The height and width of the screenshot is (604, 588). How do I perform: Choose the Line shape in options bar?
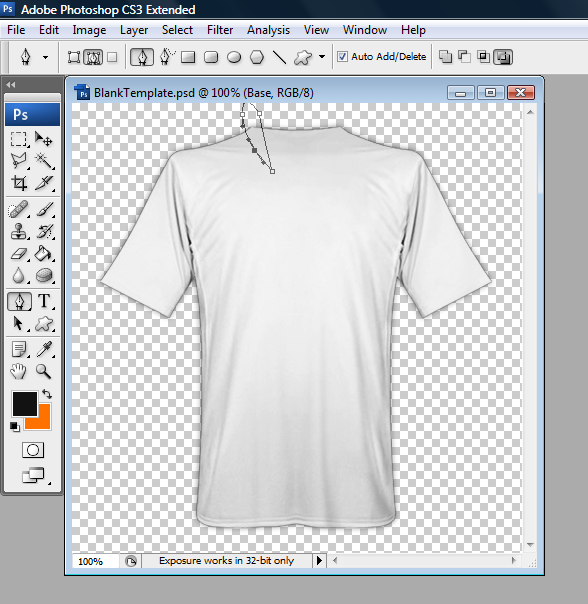[279, 57]
